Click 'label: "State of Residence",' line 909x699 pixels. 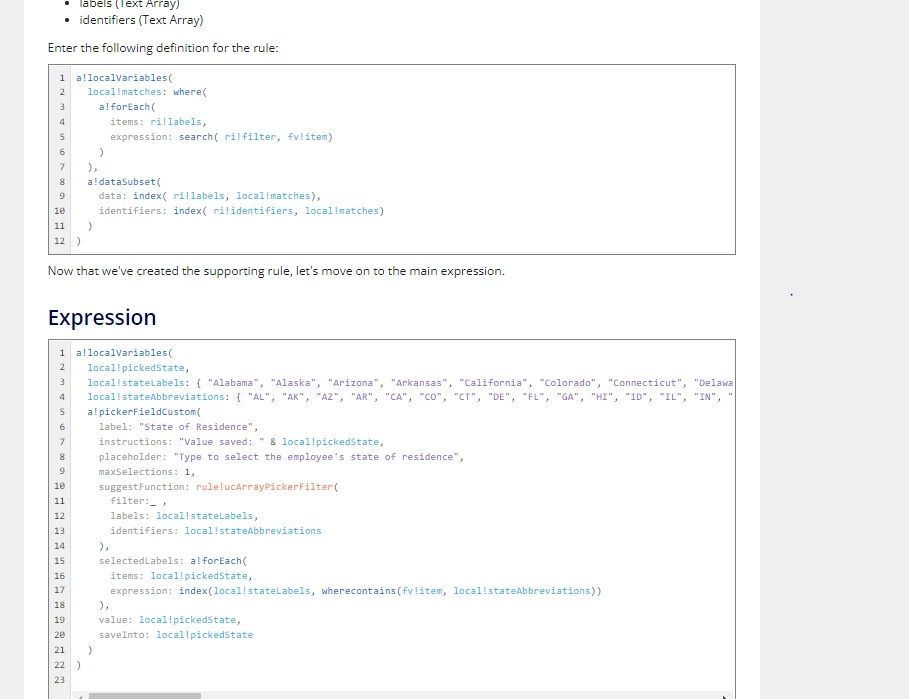pos(179,427)
